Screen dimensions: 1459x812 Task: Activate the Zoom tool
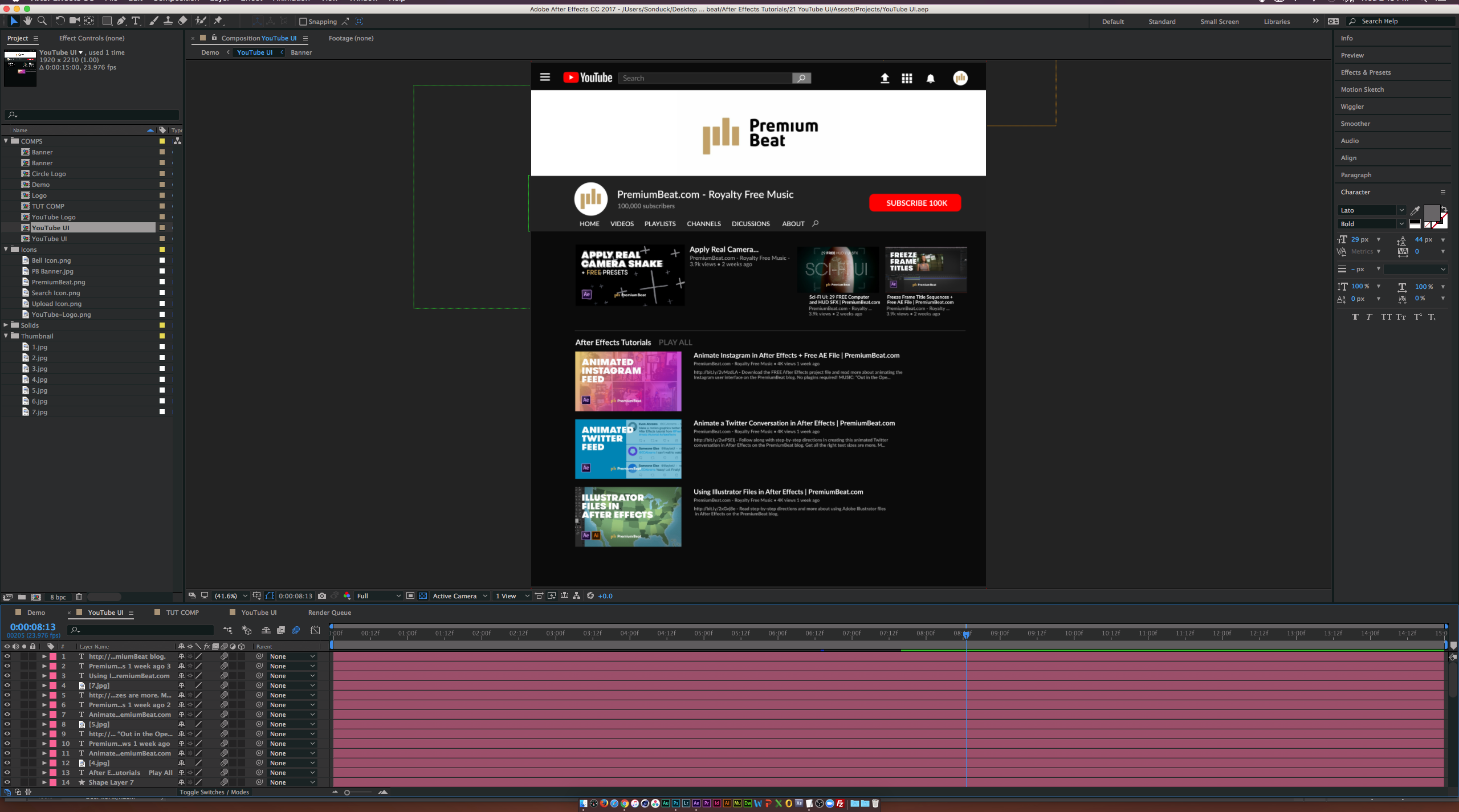click(42, 21)
